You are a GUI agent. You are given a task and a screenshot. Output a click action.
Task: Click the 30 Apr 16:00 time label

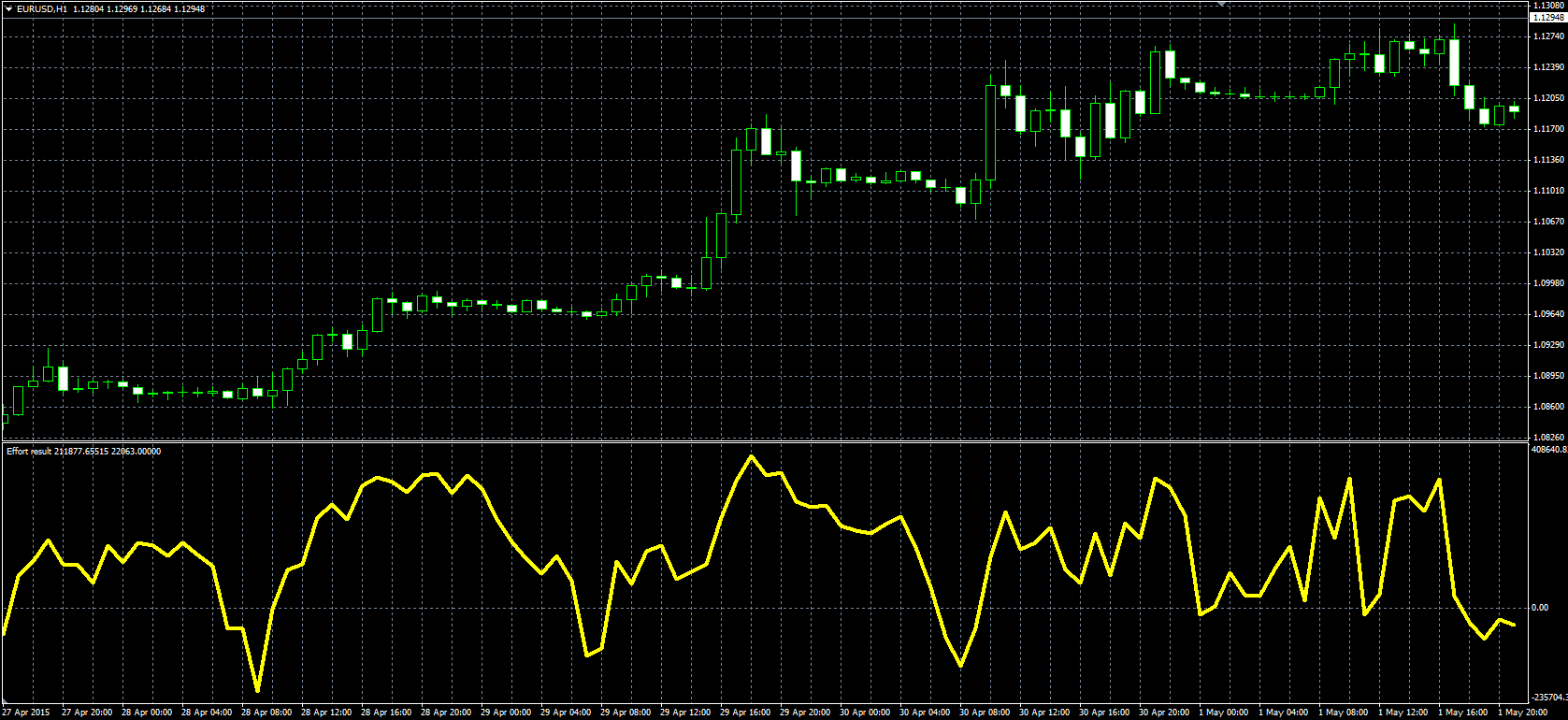pyautogui.click(x=1104, y=713)
